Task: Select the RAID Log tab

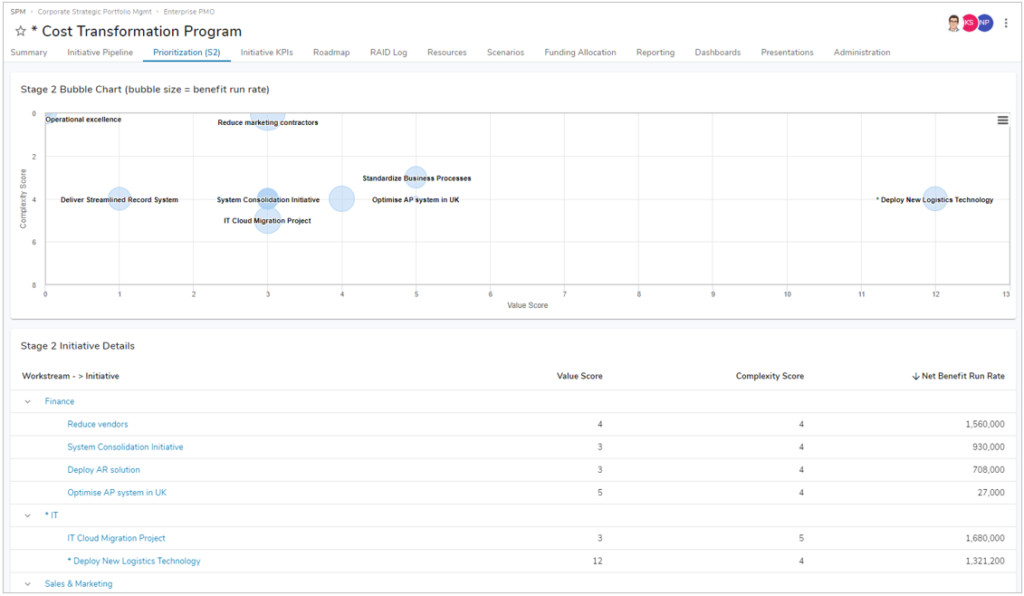Action: 386,52
